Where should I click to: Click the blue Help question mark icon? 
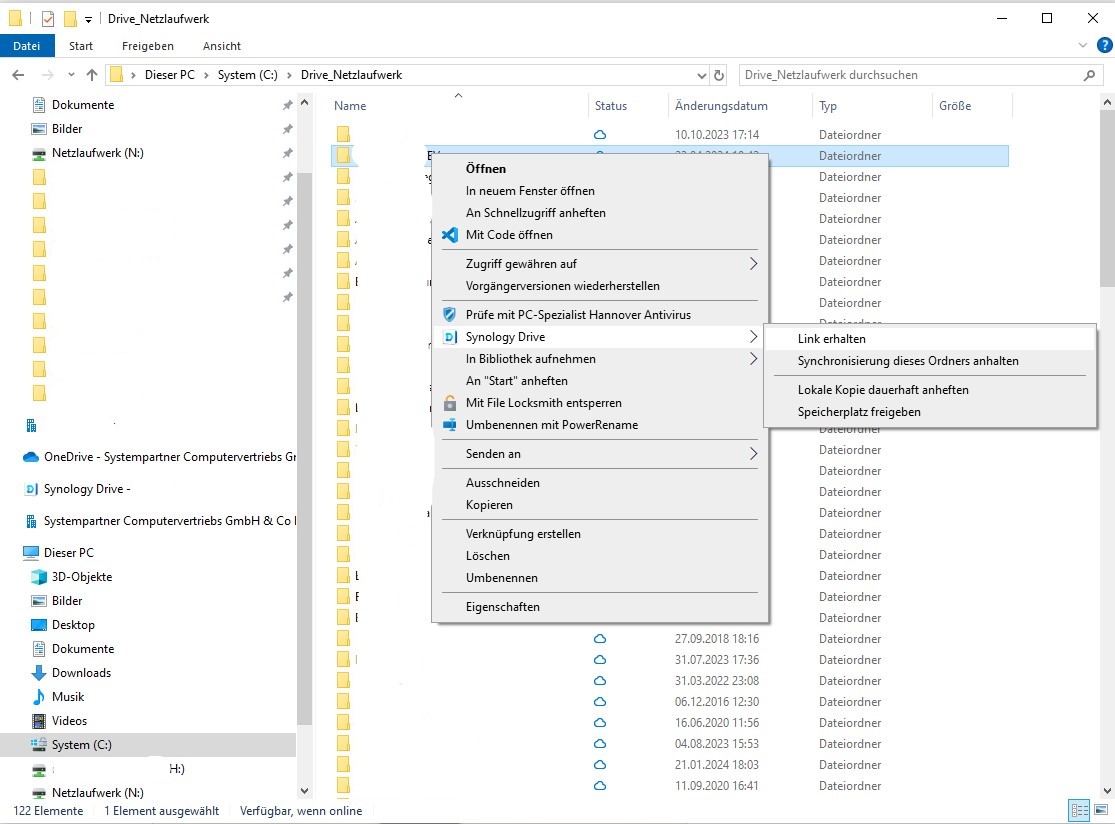1102,45
